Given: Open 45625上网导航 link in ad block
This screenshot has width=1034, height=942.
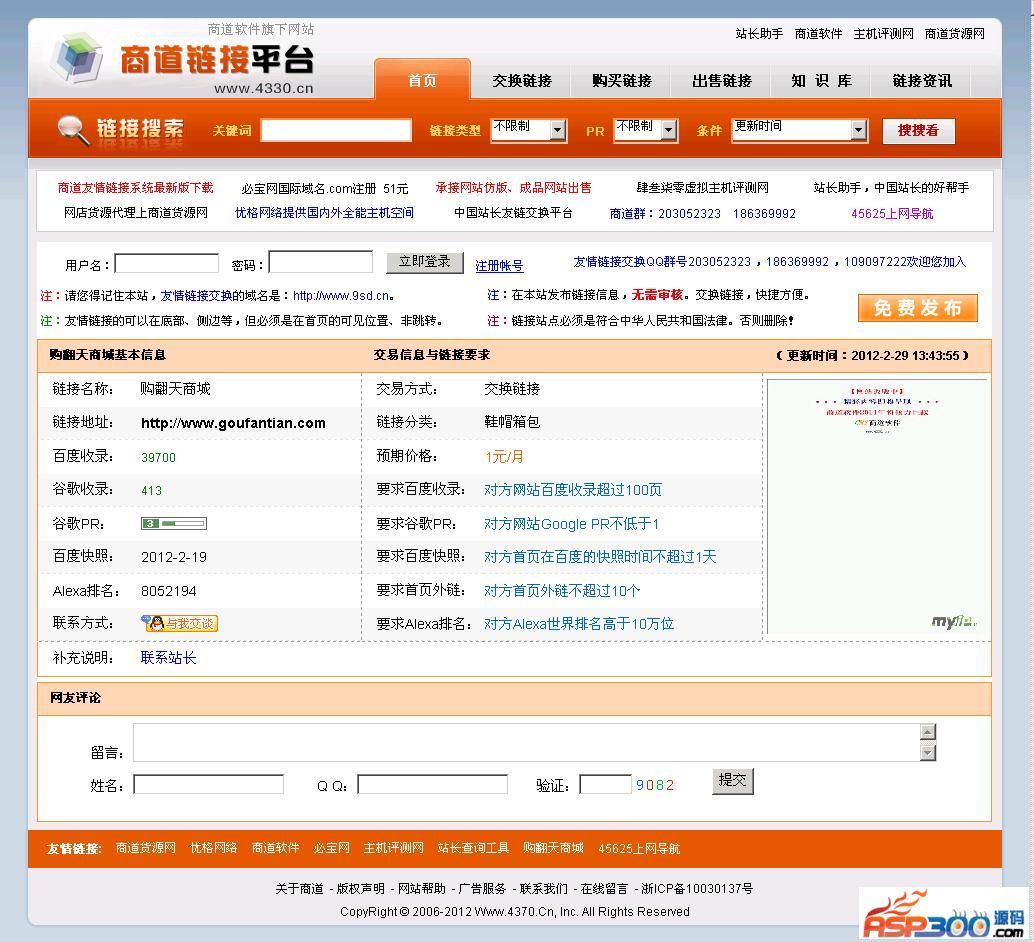Looking at the screenshot, I should (x=892, y=214).
